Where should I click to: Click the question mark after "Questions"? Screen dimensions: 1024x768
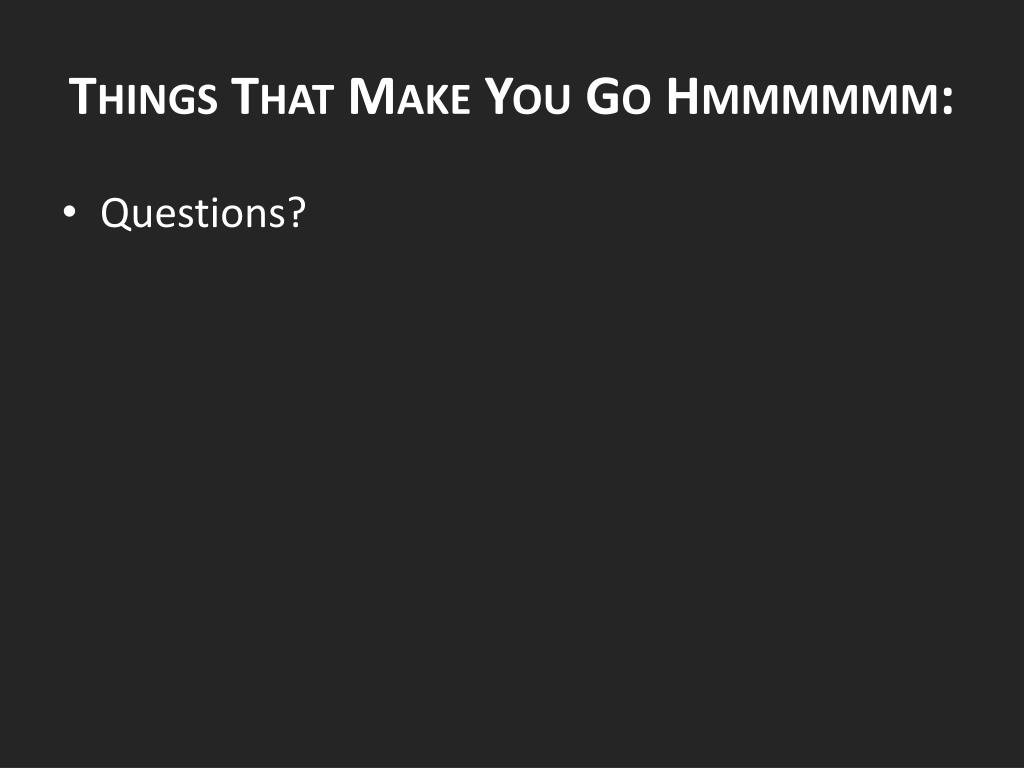[297, 211]
